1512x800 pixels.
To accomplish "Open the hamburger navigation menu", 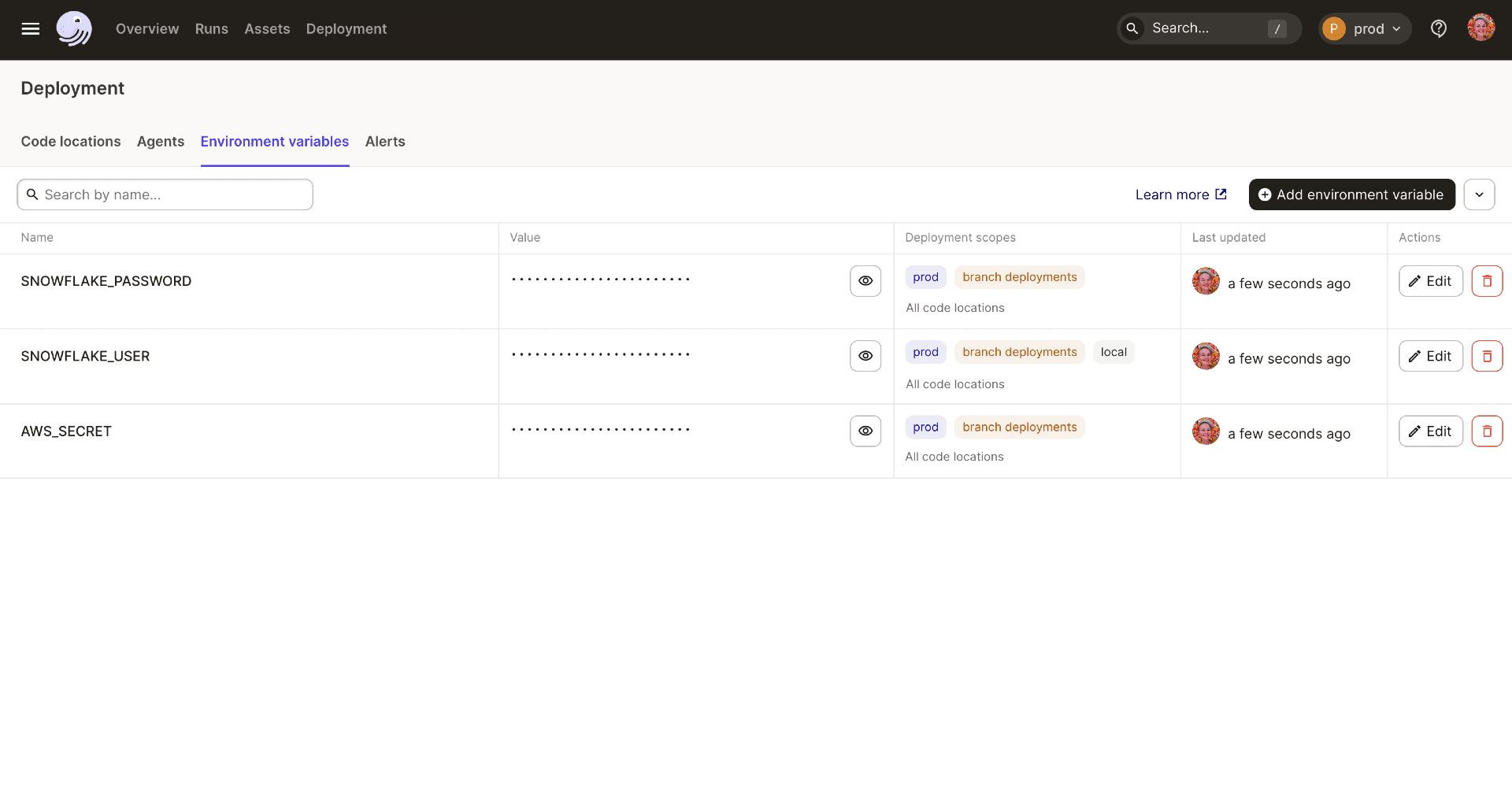I will [31, 28].
